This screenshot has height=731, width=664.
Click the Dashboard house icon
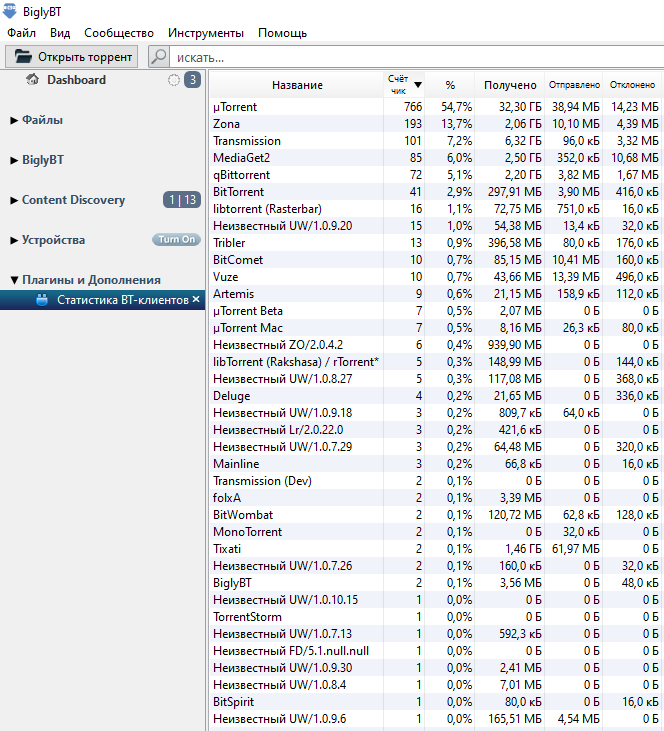click(33, 80)
